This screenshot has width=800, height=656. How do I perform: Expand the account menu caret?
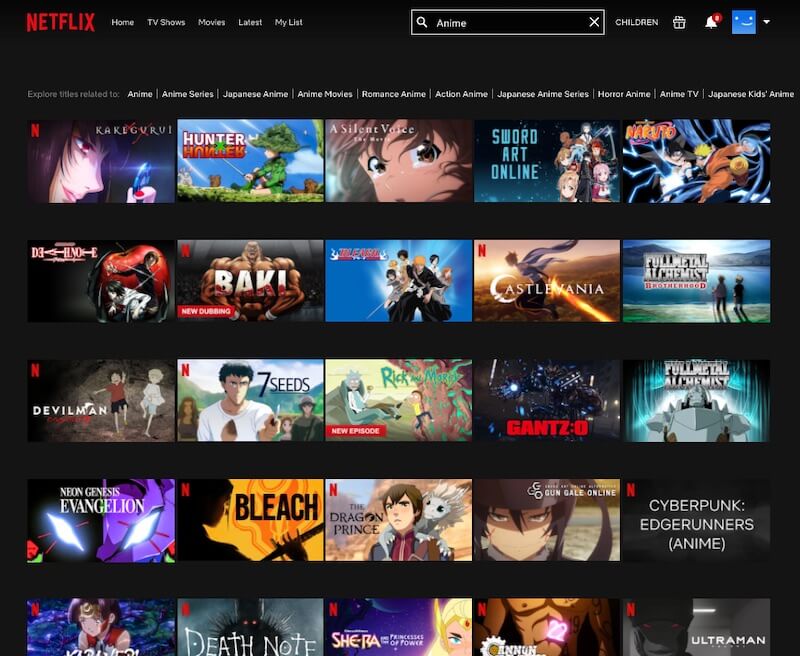[766, 22]
